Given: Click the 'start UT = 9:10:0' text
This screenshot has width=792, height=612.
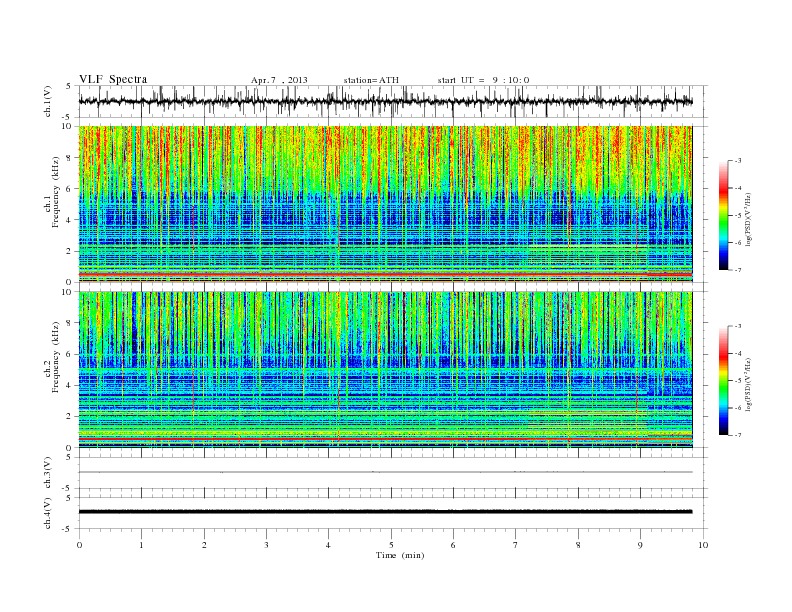Looking at the screenshot, I should [483, 80].
